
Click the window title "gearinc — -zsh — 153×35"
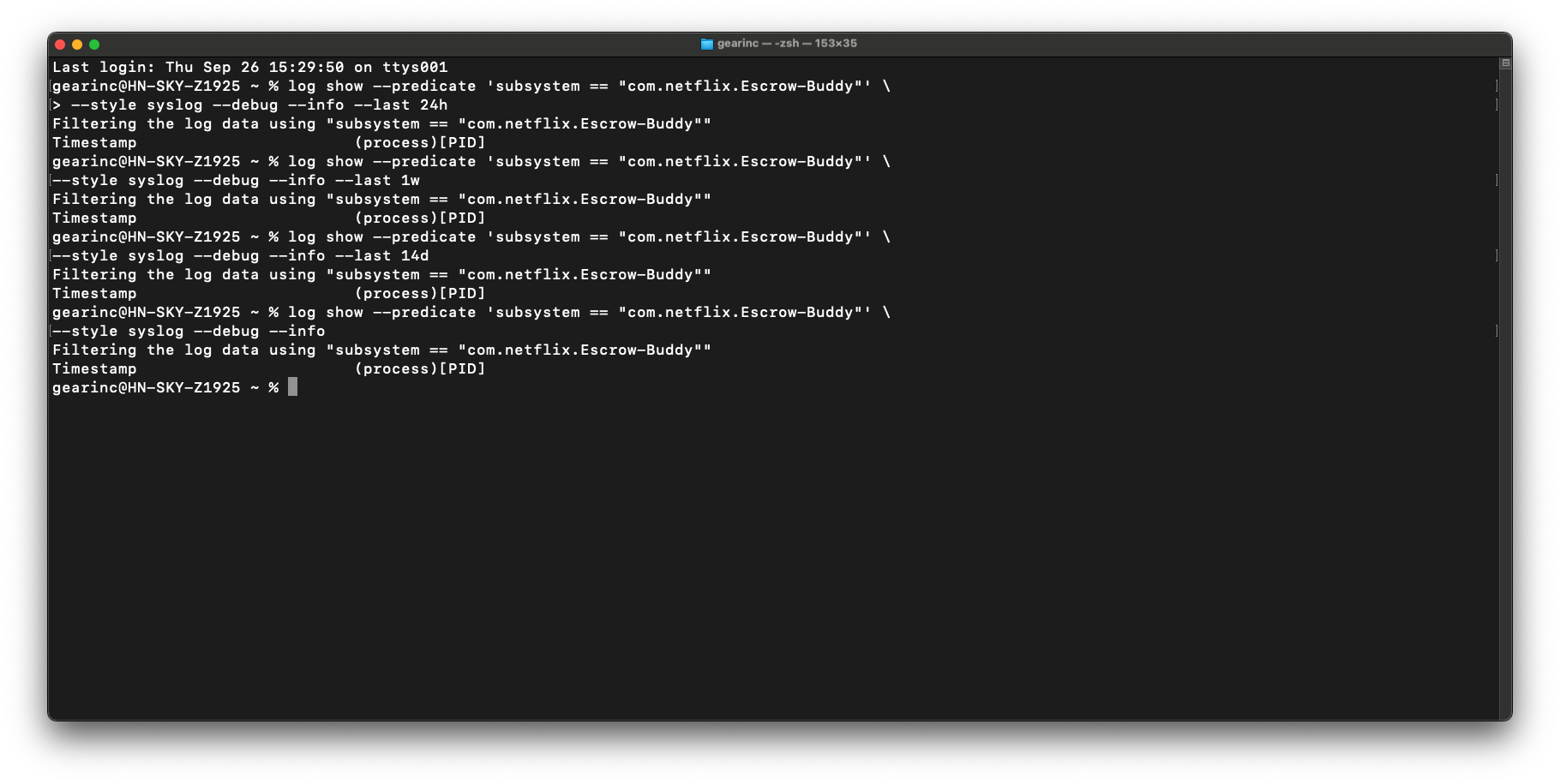point(787,44)
